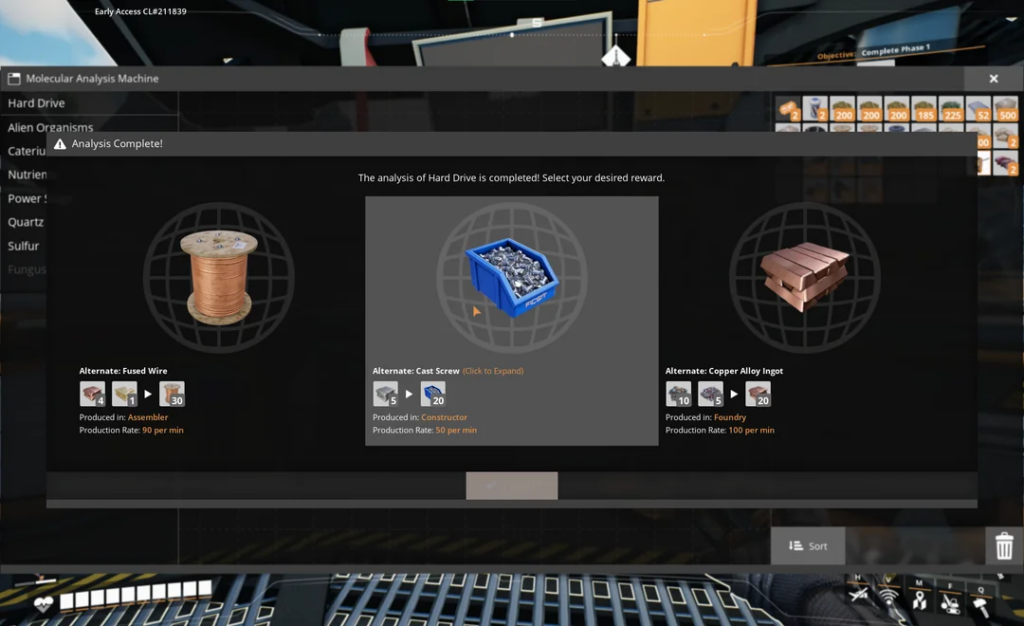Viewport: 1024px width, 626px height.
Task: Click the 'Alternate: Fused Wire' title text
Action: point(123,371)
